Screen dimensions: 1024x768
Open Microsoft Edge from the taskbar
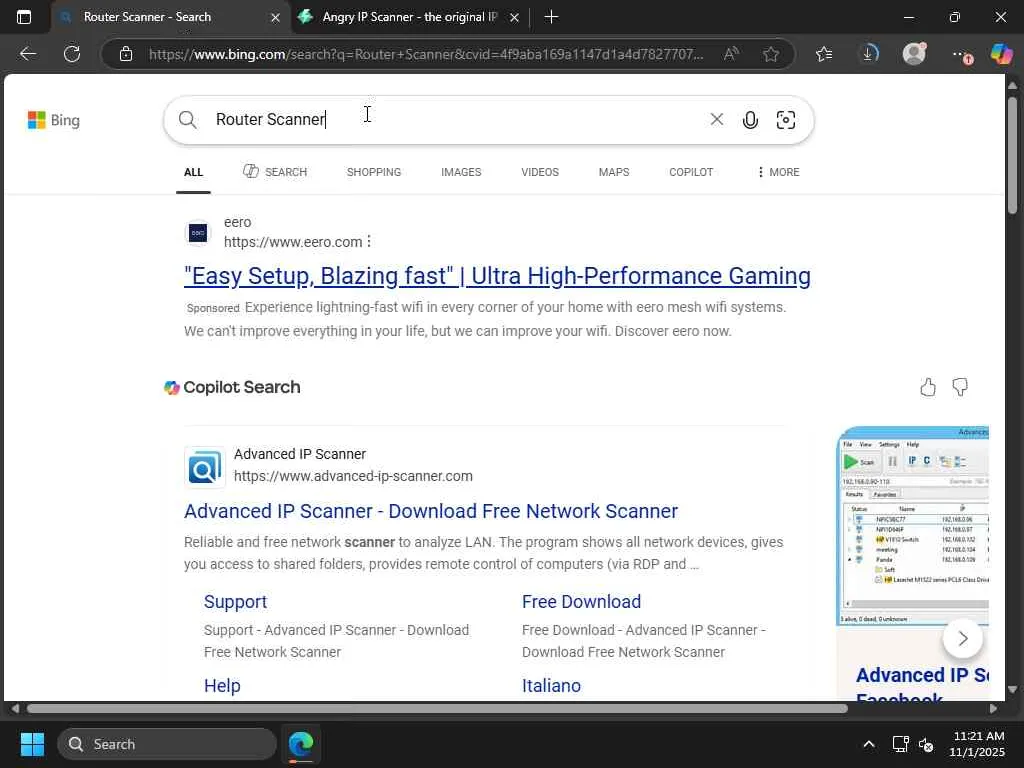[301, 744]
